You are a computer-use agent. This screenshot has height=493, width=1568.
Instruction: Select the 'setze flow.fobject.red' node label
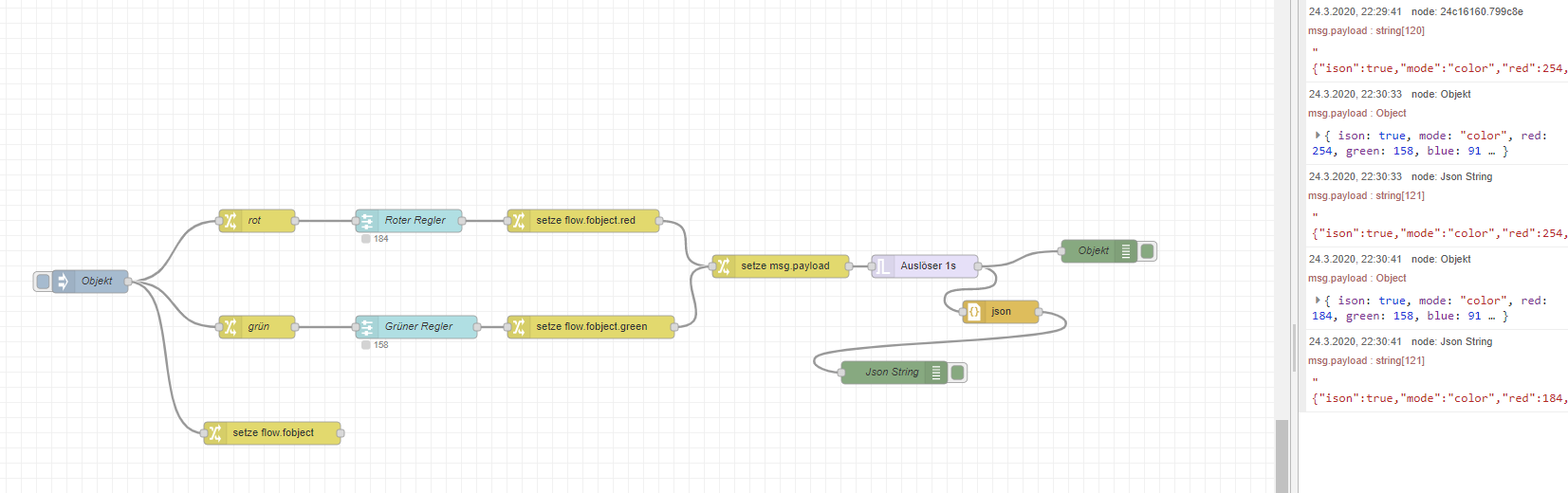585,221
